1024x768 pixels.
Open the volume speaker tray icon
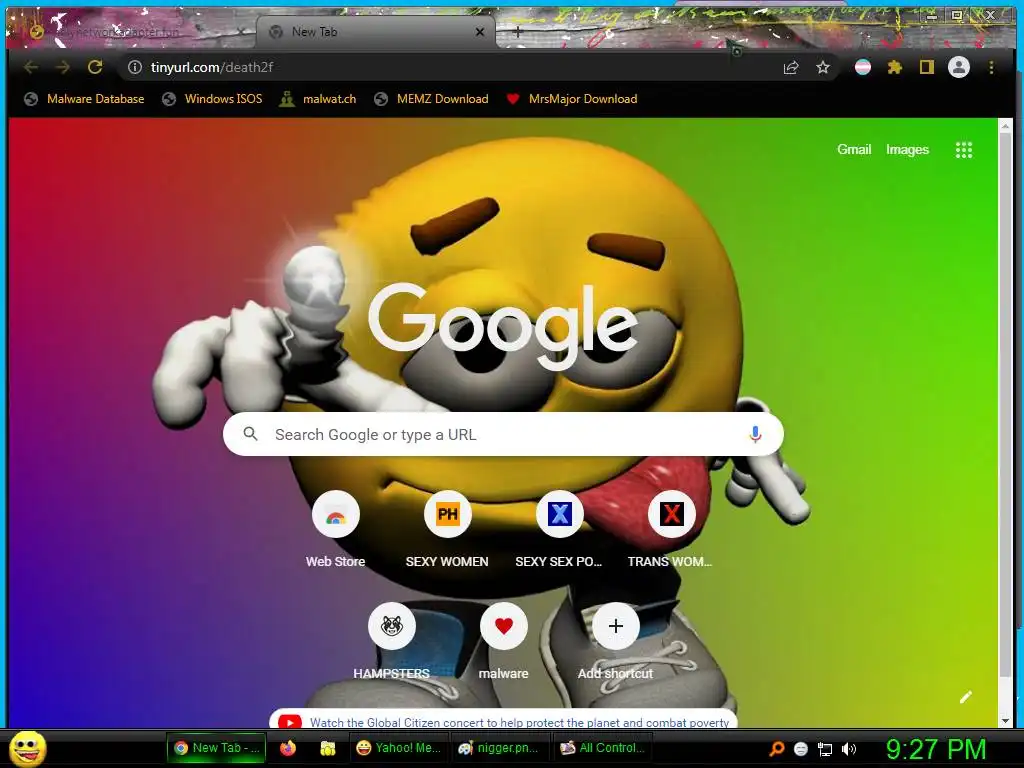pyautogui.click(x=849, y=749)
